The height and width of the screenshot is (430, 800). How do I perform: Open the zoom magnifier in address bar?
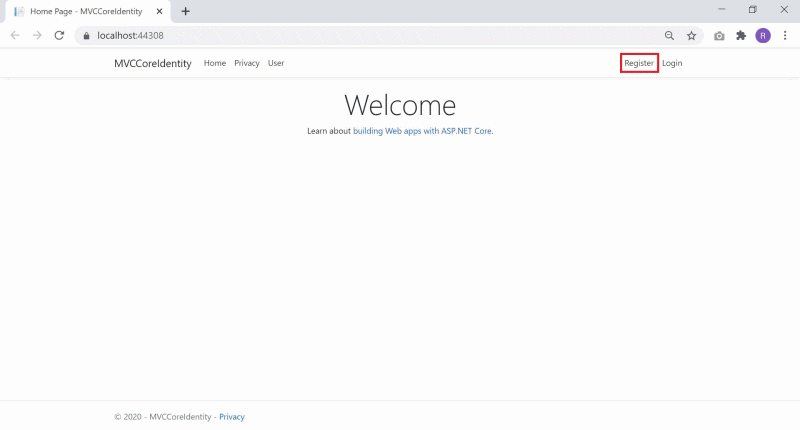pos(669,36)
